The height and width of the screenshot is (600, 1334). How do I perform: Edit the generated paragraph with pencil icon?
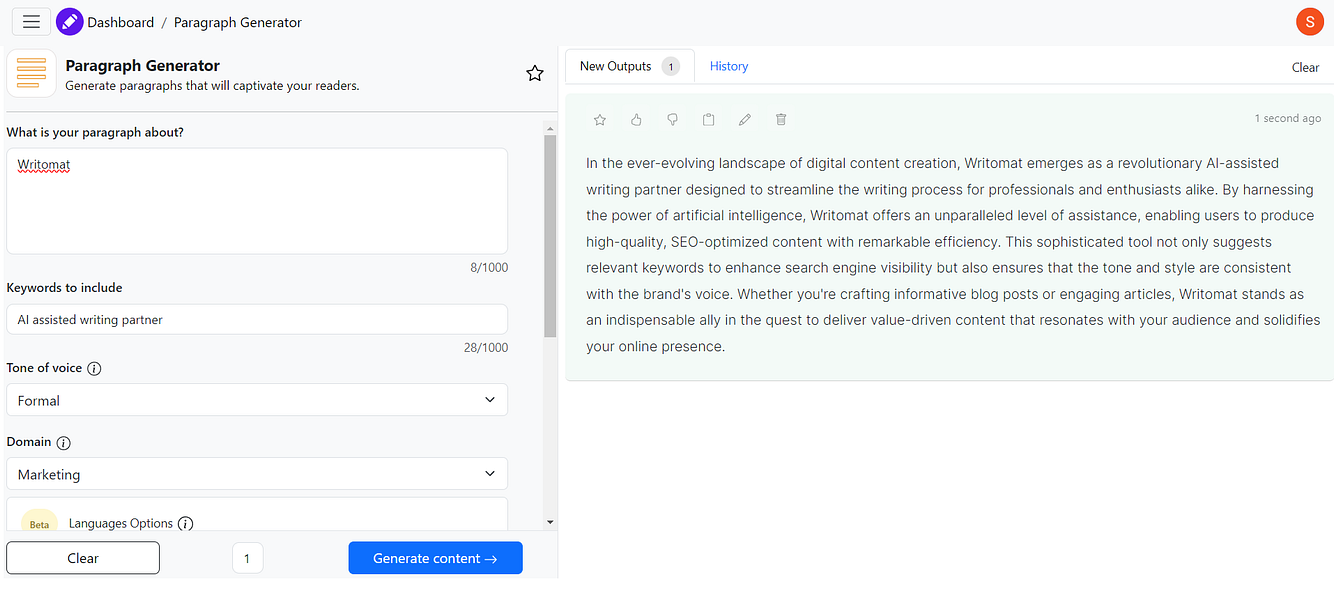pyautogui.click(x=744, y=120)
